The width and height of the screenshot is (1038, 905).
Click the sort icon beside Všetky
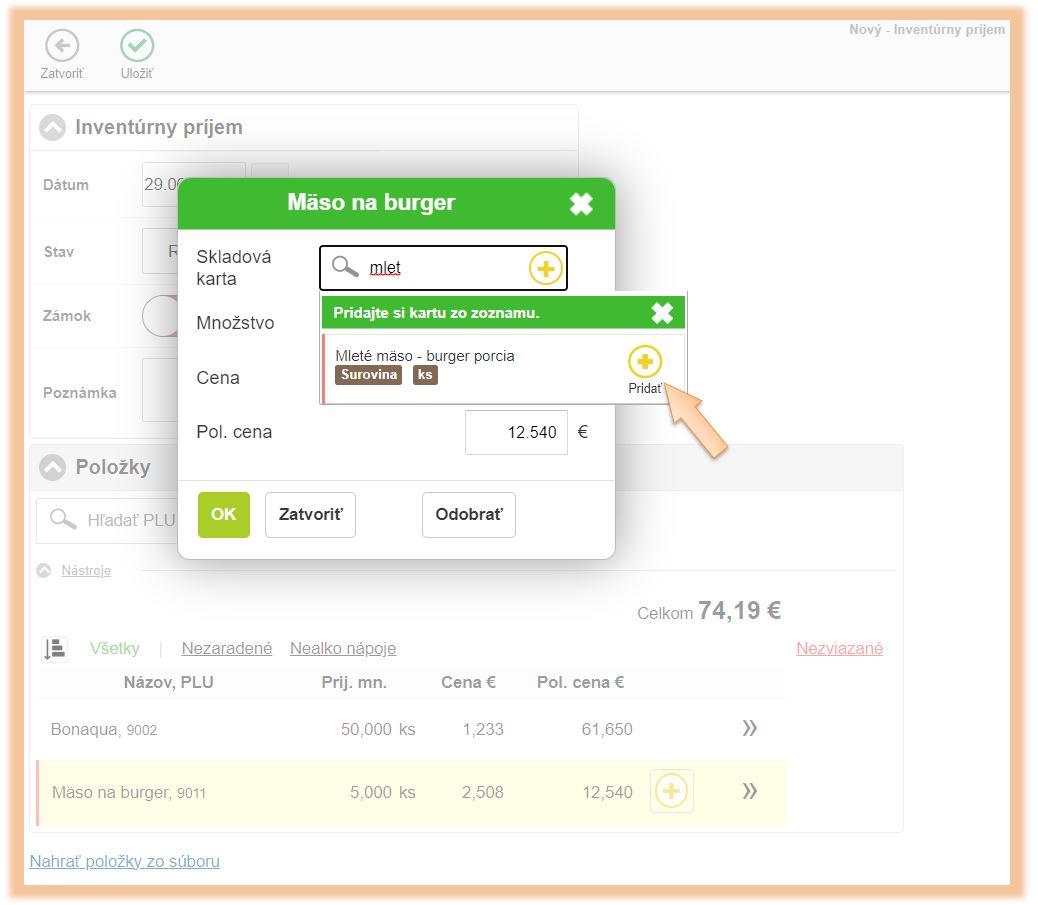click(x=54, y=649)
